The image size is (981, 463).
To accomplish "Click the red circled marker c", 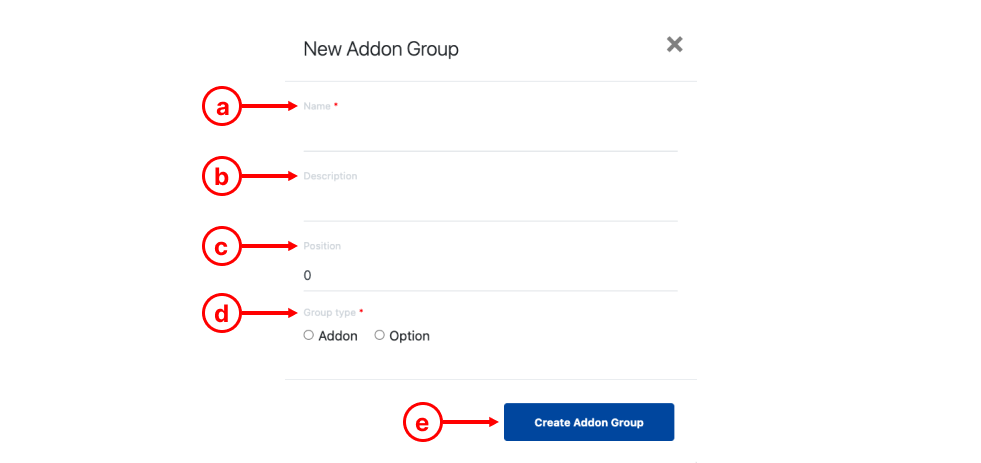I will tap(221, 247).
